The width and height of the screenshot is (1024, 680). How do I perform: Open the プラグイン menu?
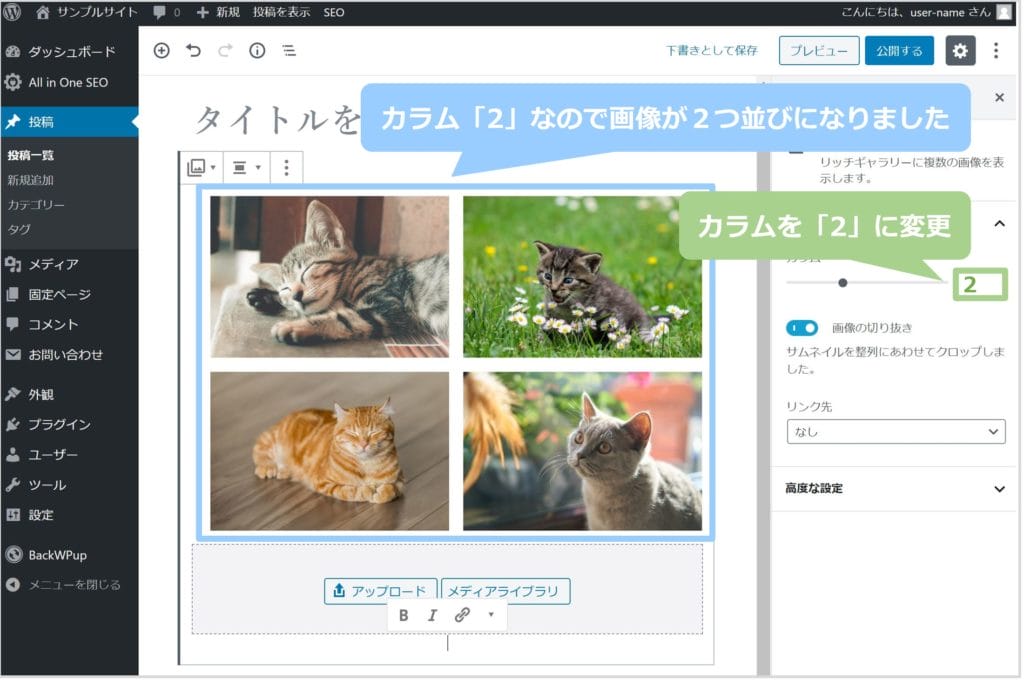59,424
